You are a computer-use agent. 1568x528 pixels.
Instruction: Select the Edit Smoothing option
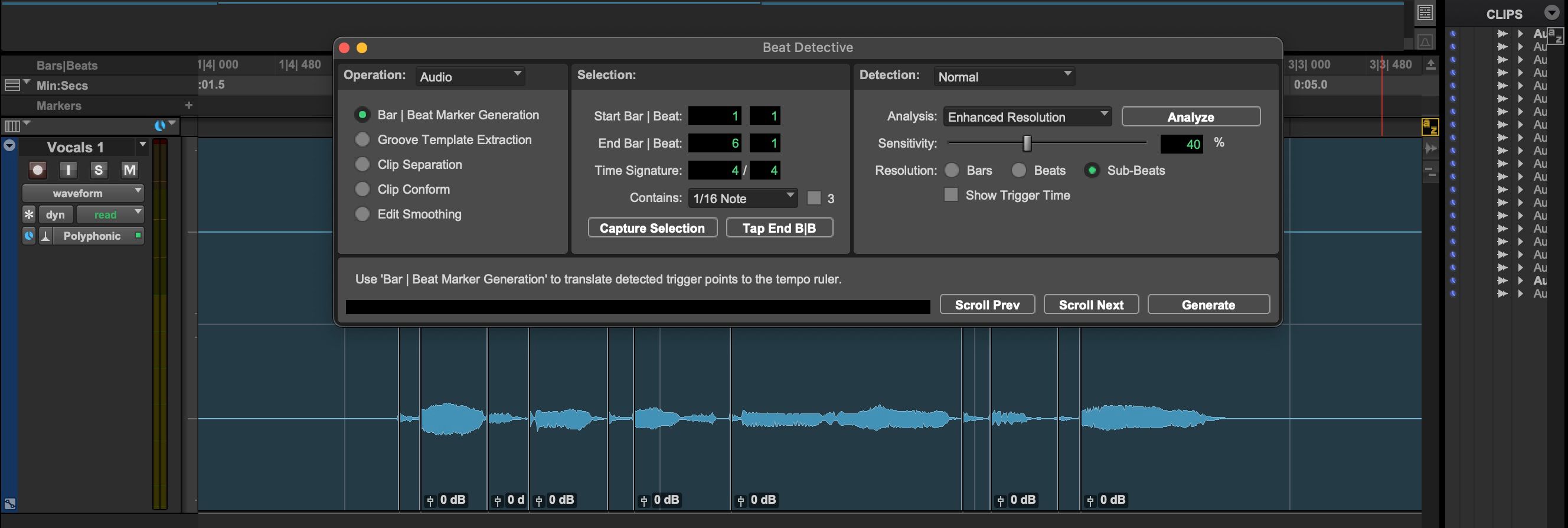[362, 214]
